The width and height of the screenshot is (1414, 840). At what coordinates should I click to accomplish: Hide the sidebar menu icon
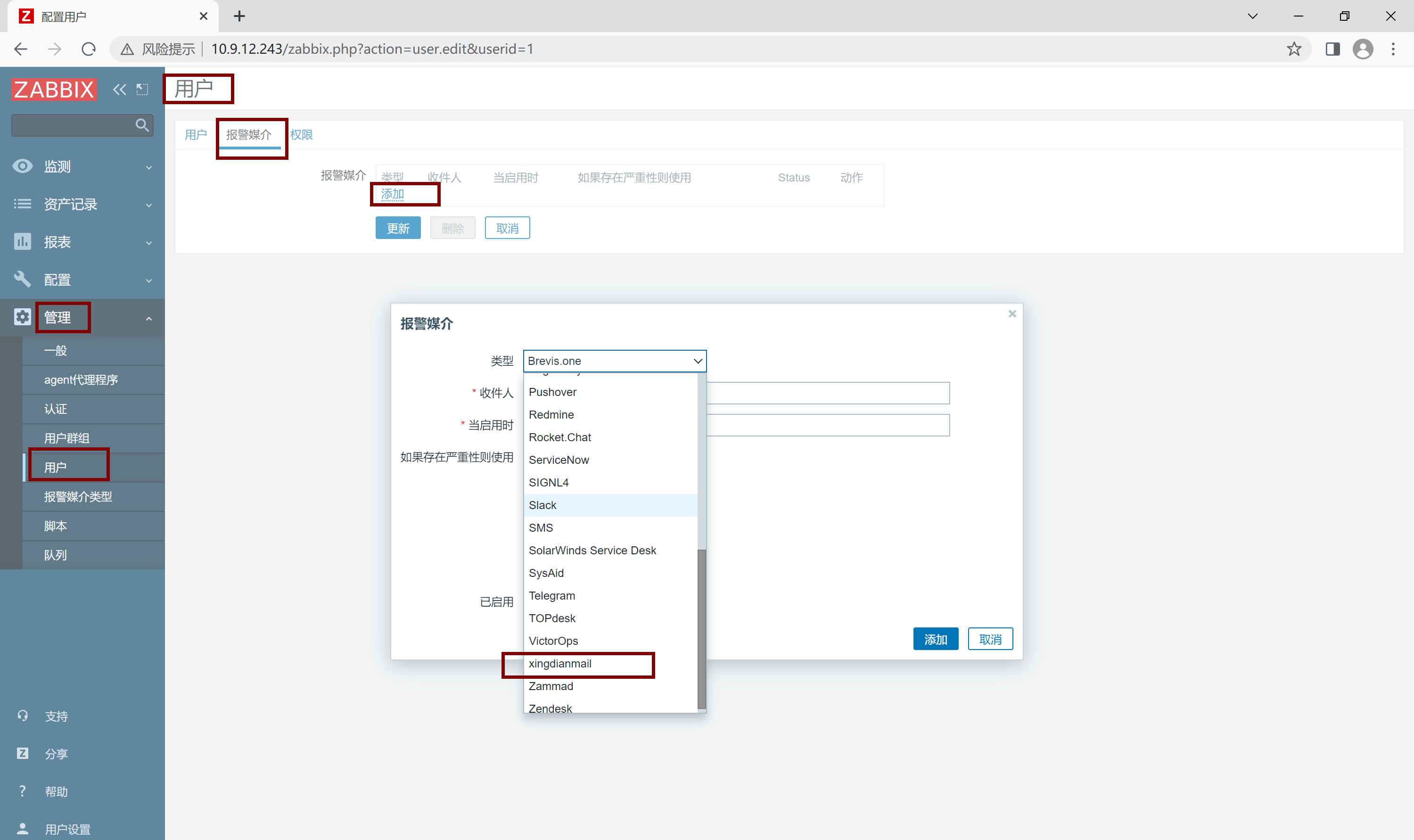[142, 90]
